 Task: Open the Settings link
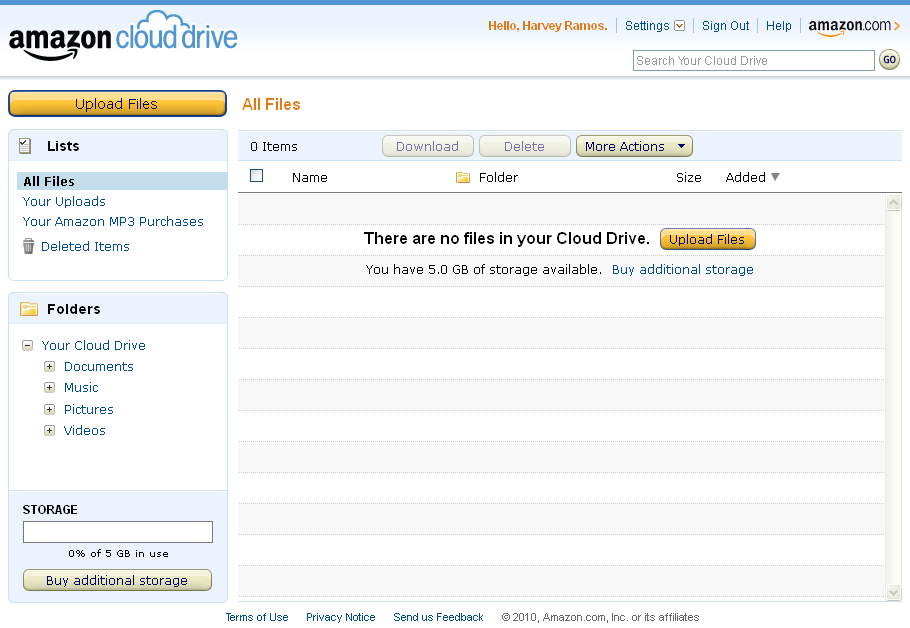point(647,26)
